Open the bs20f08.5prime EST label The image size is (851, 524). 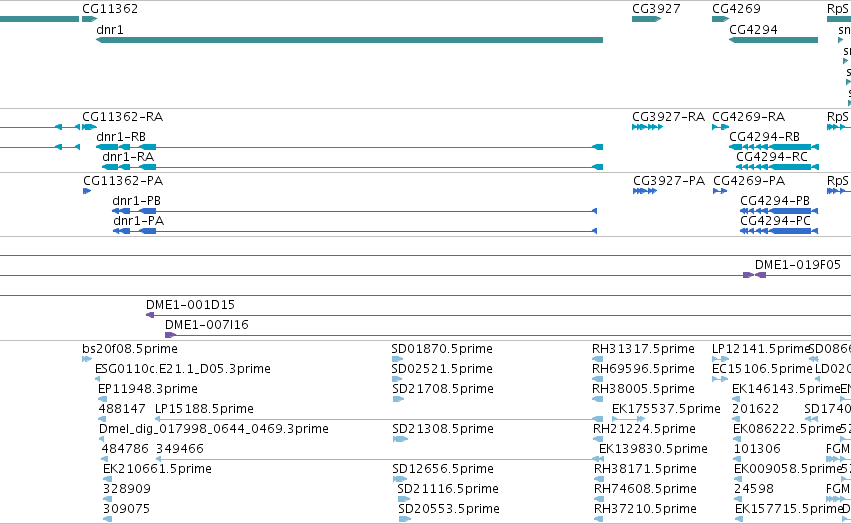130,349
